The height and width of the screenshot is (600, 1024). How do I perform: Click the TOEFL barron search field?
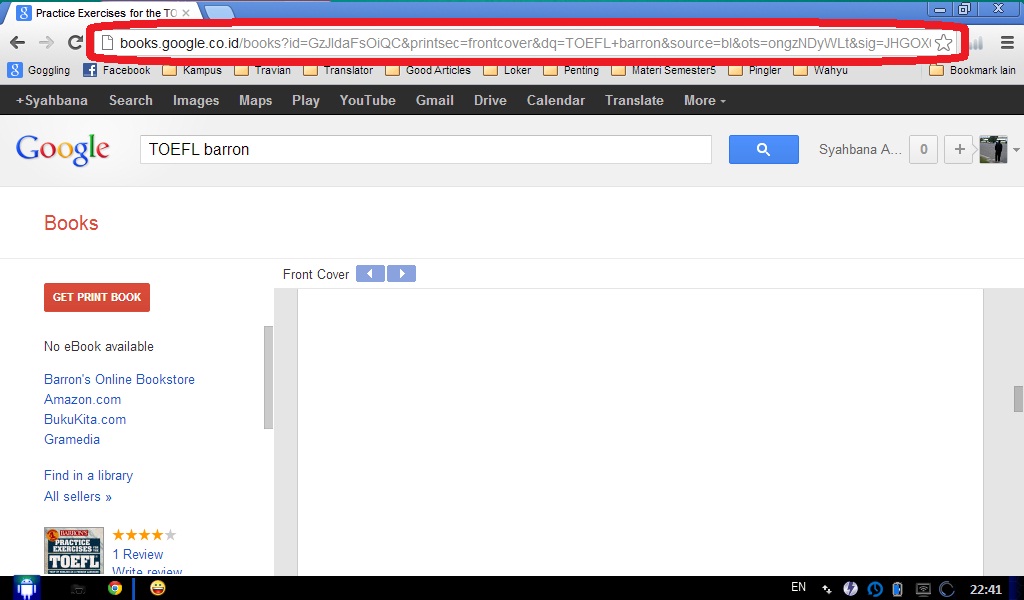[x=426, y=150]
